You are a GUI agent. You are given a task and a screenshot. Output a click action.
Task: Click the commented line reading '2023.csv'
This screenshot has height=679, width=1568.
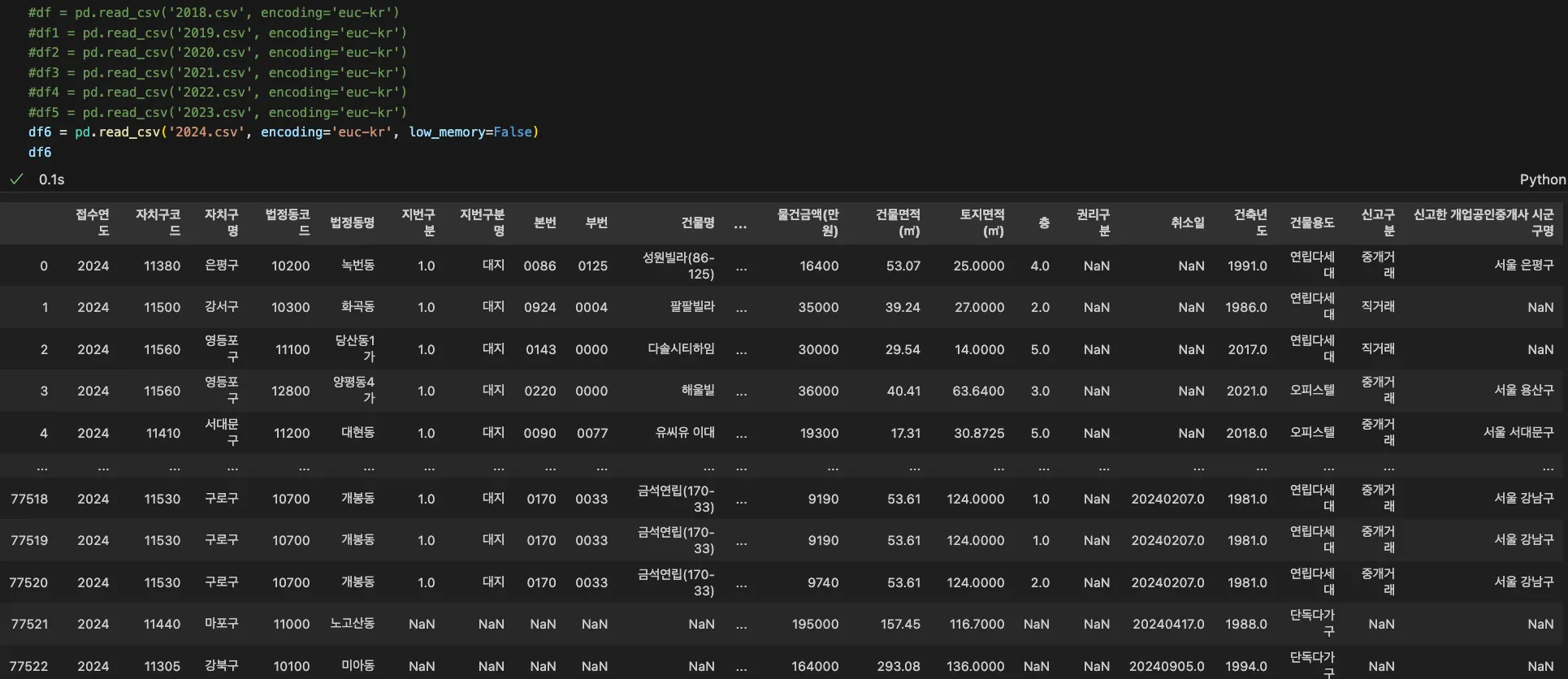tap(218, 112)
